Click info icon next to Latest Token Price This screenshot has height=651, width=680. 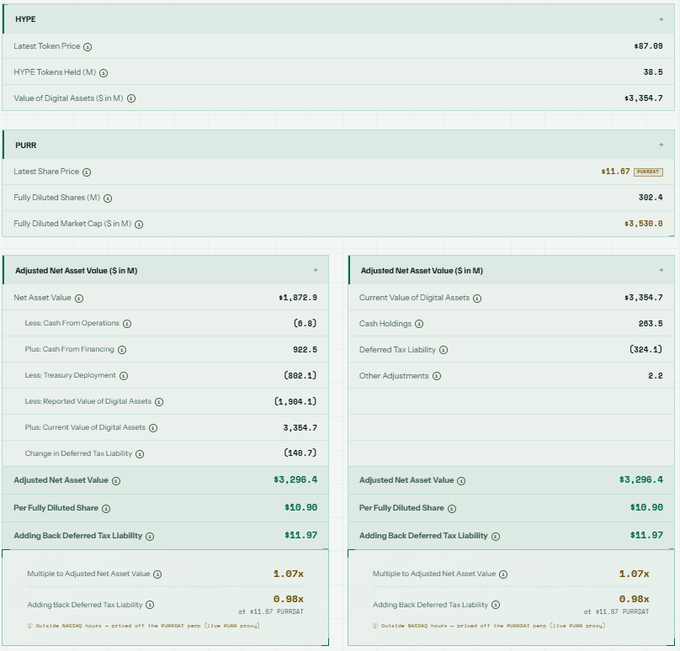point(88,47)
